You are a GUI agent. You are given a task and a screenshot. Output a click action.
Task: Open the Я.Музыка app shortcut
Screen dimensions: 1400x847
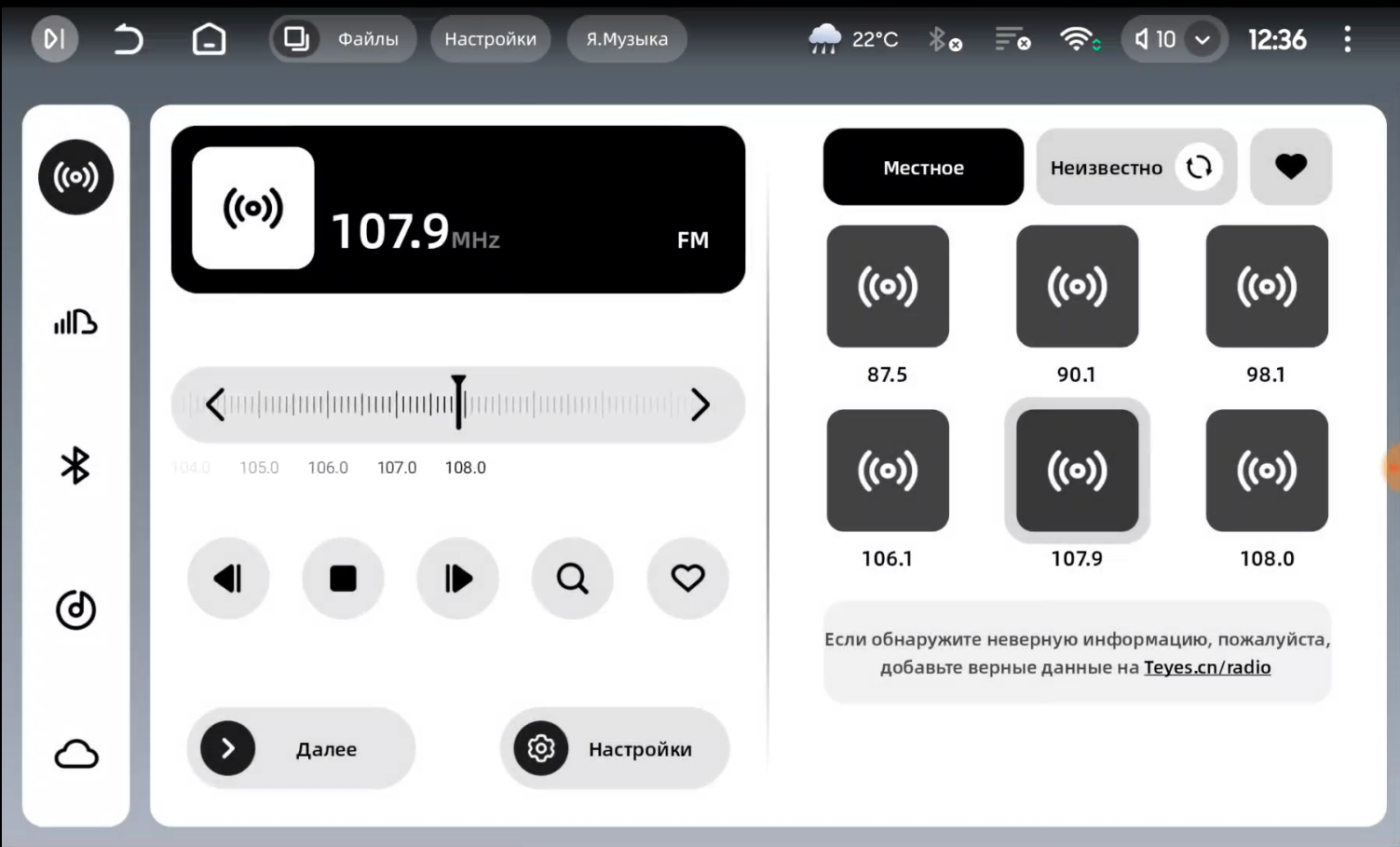626,39
